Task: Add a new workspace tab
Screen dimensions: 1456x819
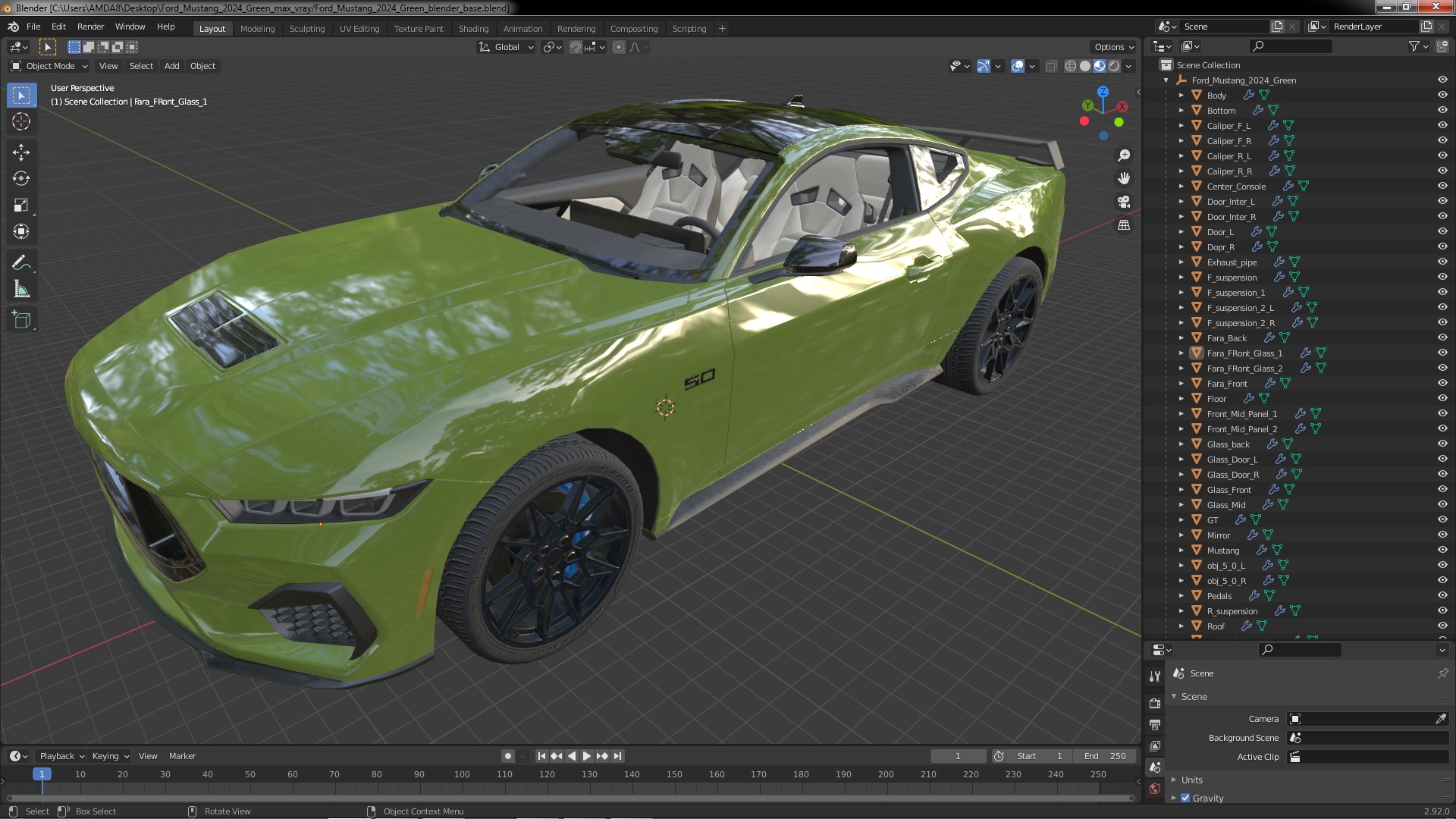Action: (722, 29)
